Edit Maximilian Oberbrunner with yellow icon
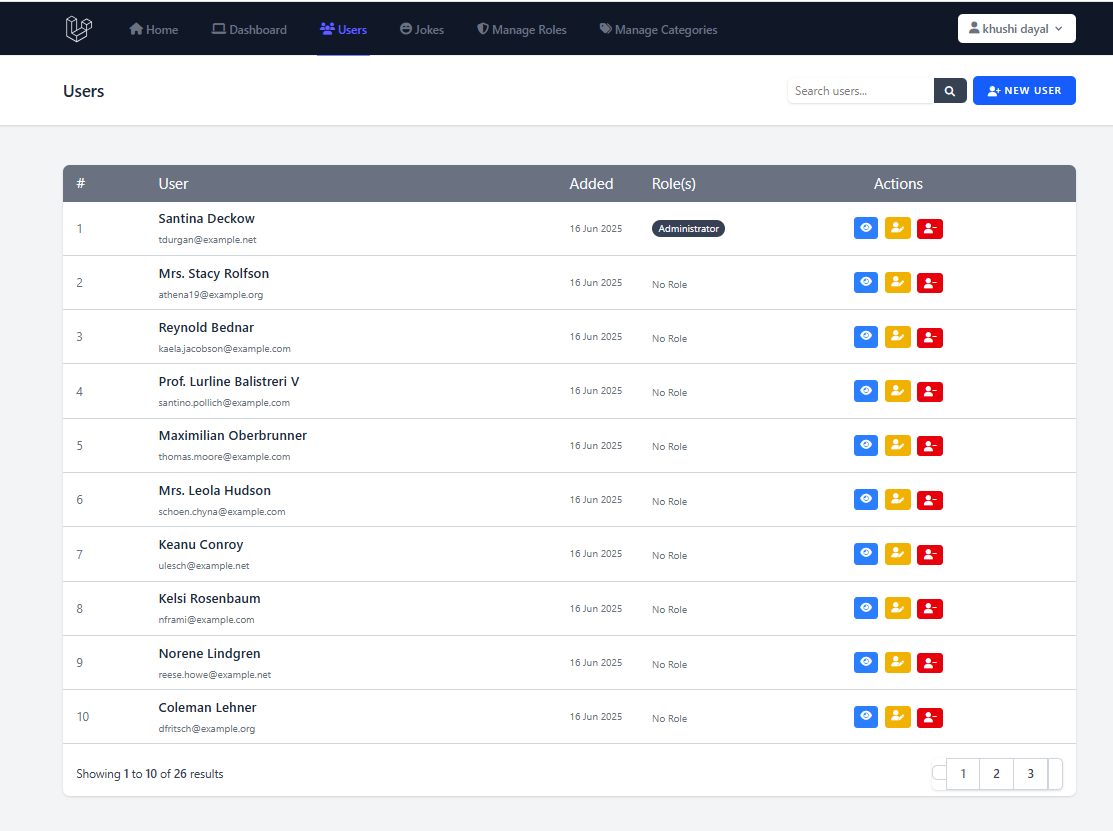This screenshot has height=831, width=1113. (898, 445)
